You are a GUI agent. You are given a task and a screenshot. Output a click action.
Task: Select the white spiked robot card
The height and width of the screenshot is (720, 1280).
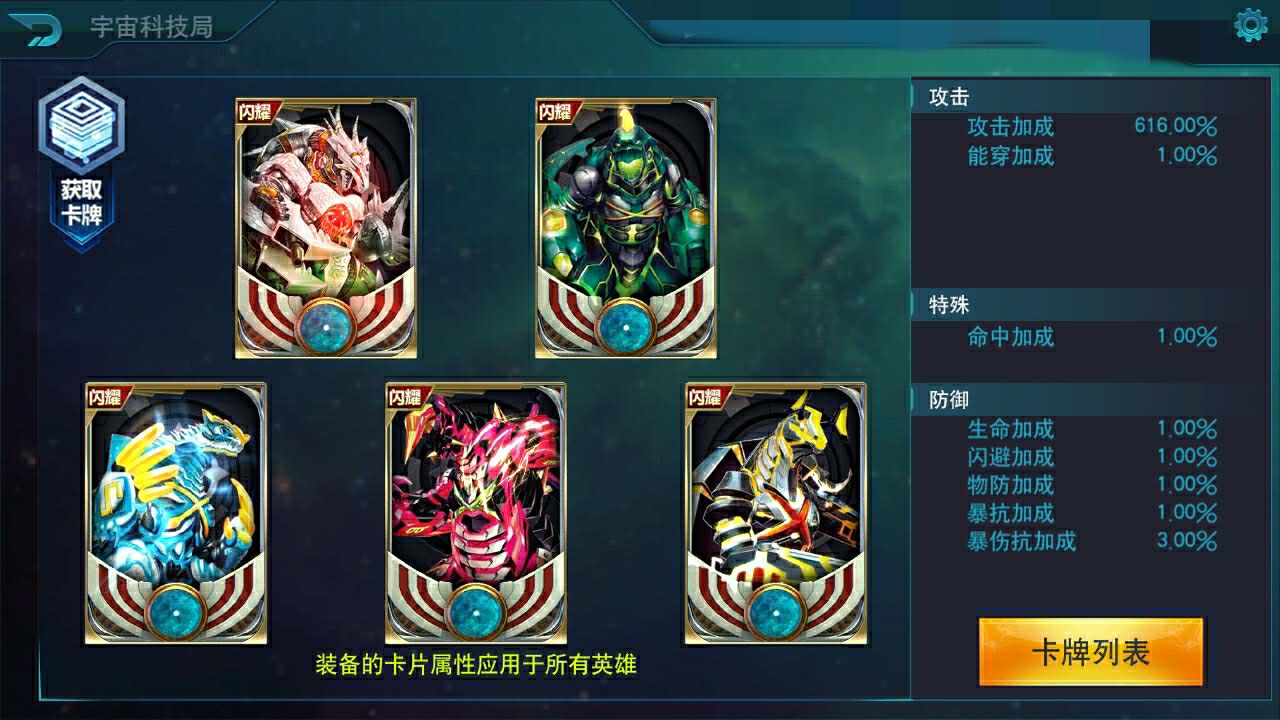[326, 228]
